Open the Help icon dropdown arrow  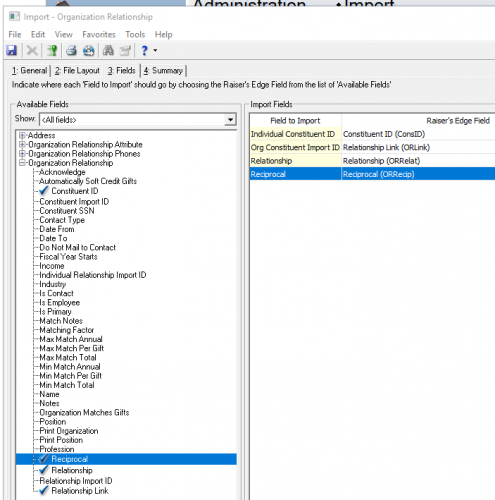pyautogui.click(x=155, y=51)
